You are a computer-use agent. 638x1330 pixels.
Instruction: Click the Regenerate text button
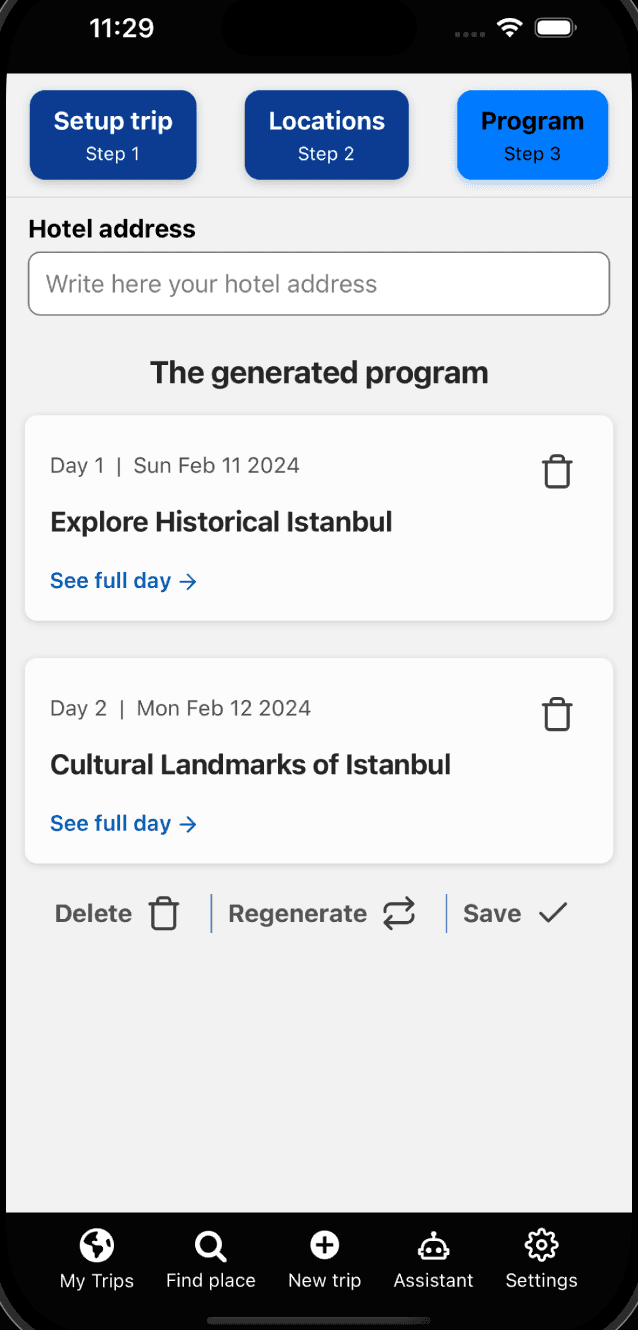[297, 914]
